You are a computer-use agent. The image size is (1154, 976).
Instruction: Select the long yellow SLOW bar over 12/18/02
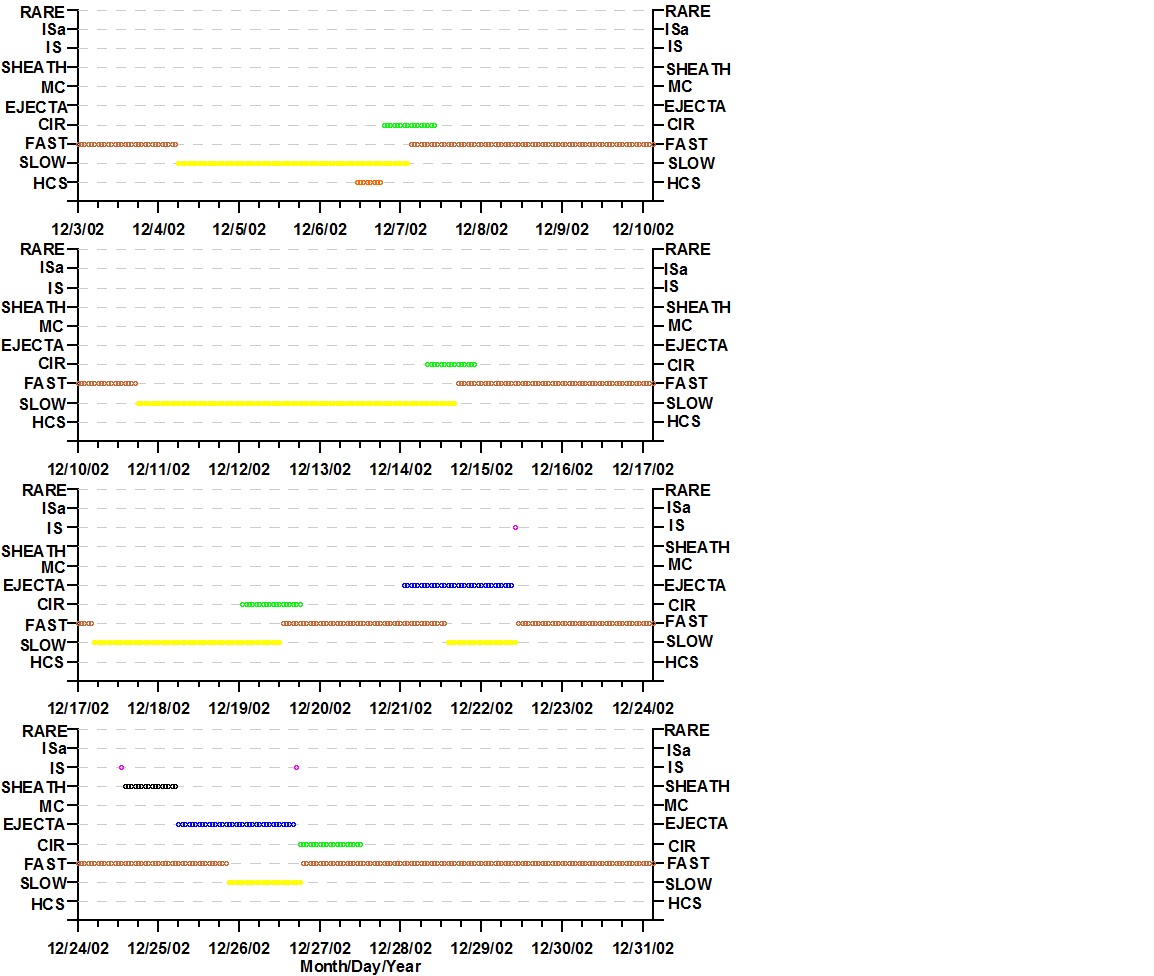pos(187,643)
